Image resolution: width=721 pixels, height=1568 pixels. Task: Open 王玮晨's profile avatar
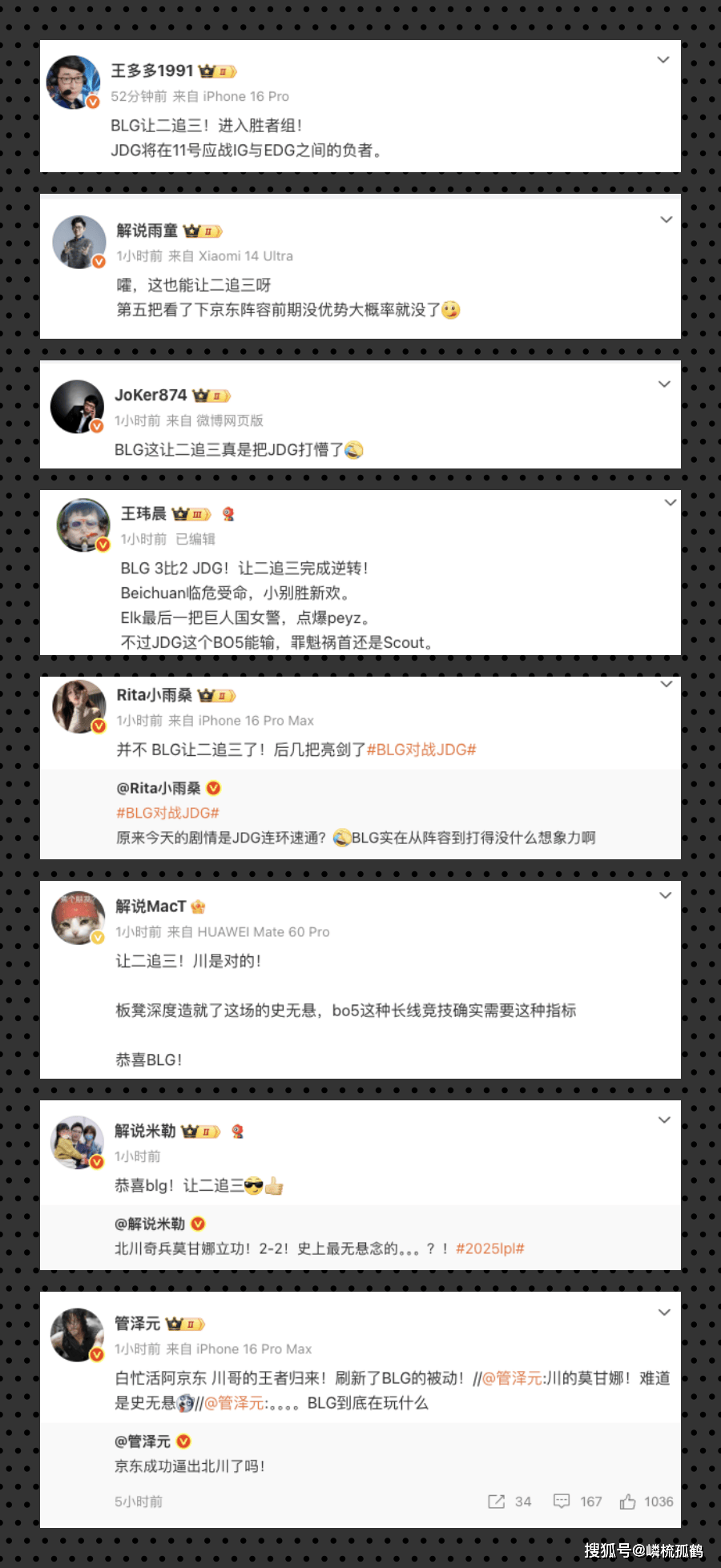(83, 525)
